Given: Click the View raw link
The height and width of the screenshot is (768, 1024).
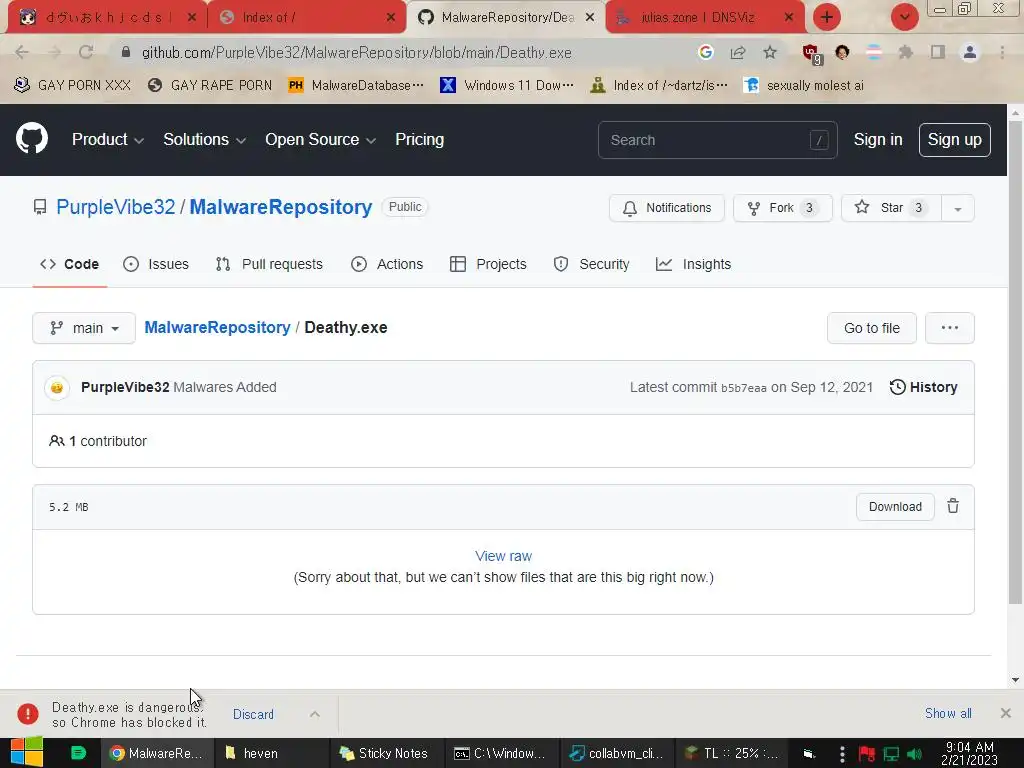Looking at the screenshot, I should click(x=504, y=556).
